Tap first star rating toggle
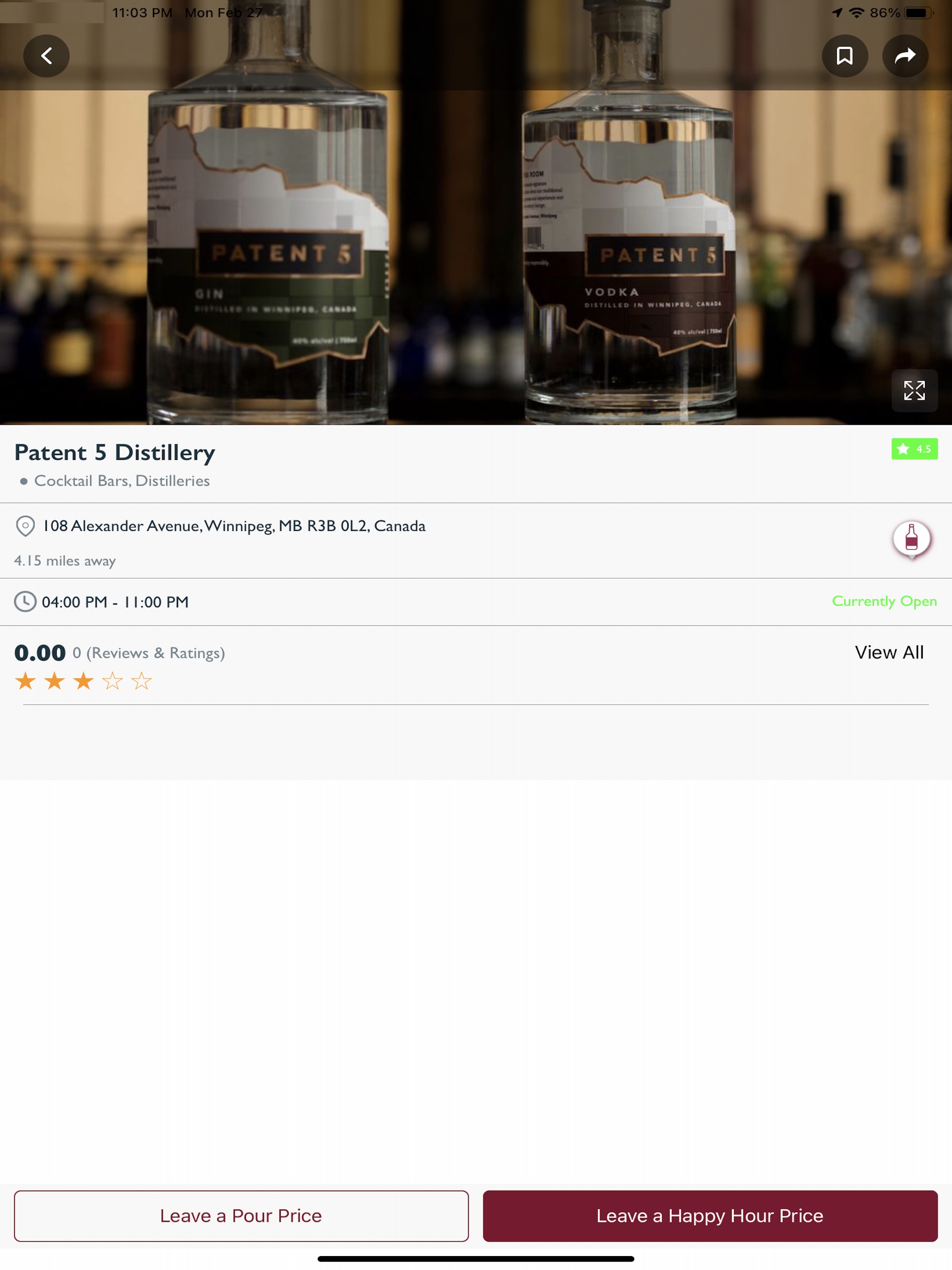Viewport: 952px width, 1270px height. click(27, 680)
